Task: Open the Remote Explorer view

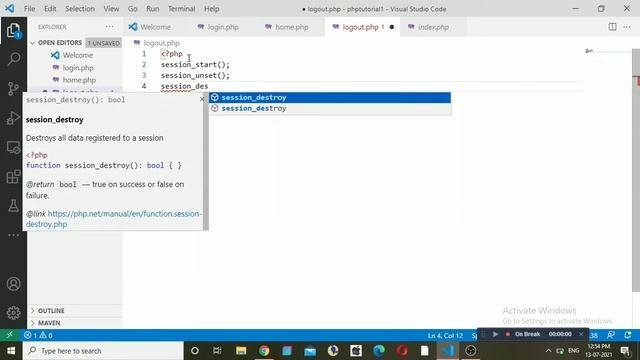Action: [x=13, y=147]
